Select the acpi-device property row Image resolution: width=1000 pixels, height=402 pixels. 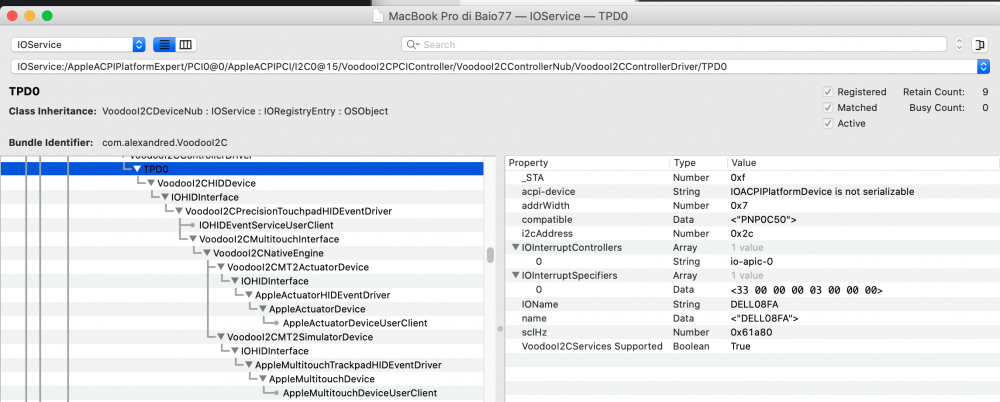pyautogui.click(x=753, y=191)
